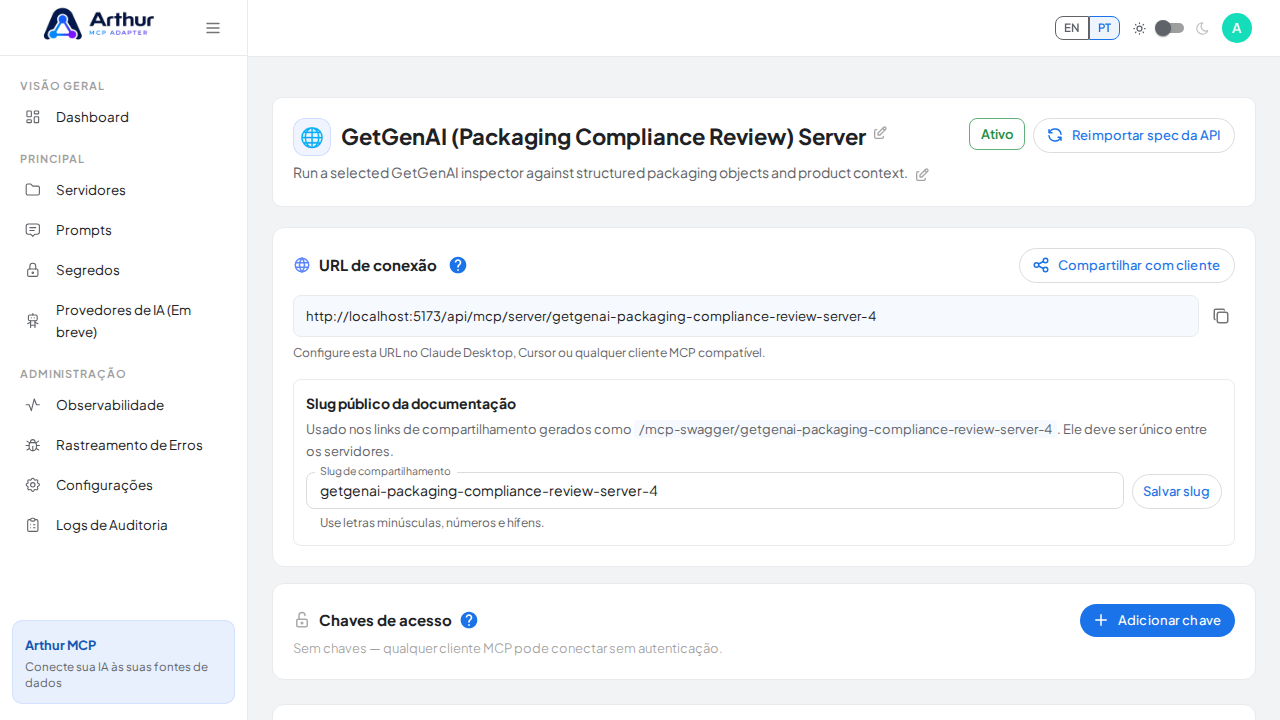The width and height of the screenshot is (1280, 720).
Task: Select Provedores de IA (Em breve)
Action: [x=123, y=321]
